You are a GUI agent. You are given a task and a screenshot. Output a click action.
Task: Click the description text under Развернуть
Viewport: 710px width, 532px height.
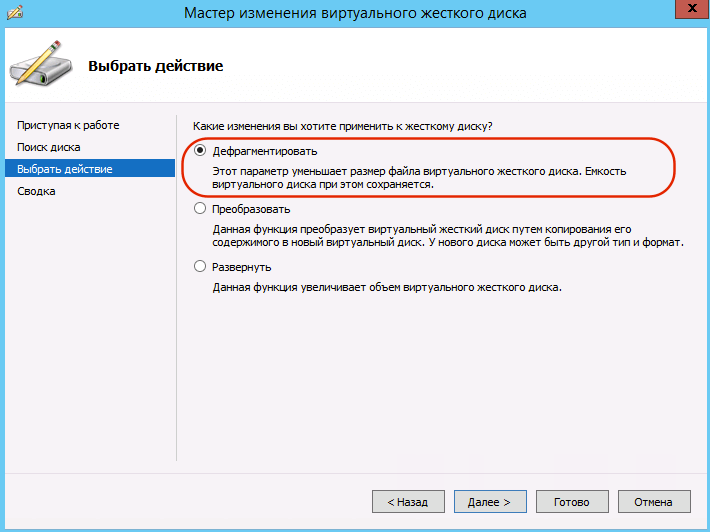point(387,288)
